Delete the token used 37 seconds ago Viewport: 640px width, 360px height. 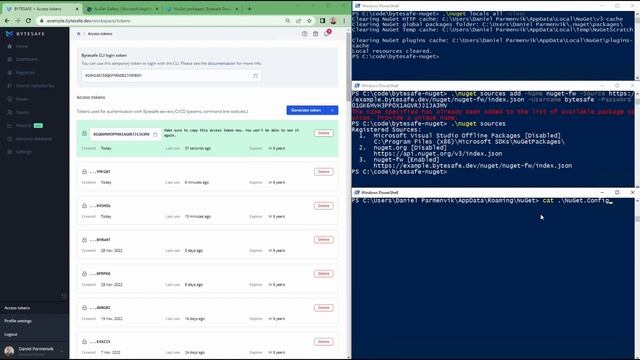pos(324,133)
